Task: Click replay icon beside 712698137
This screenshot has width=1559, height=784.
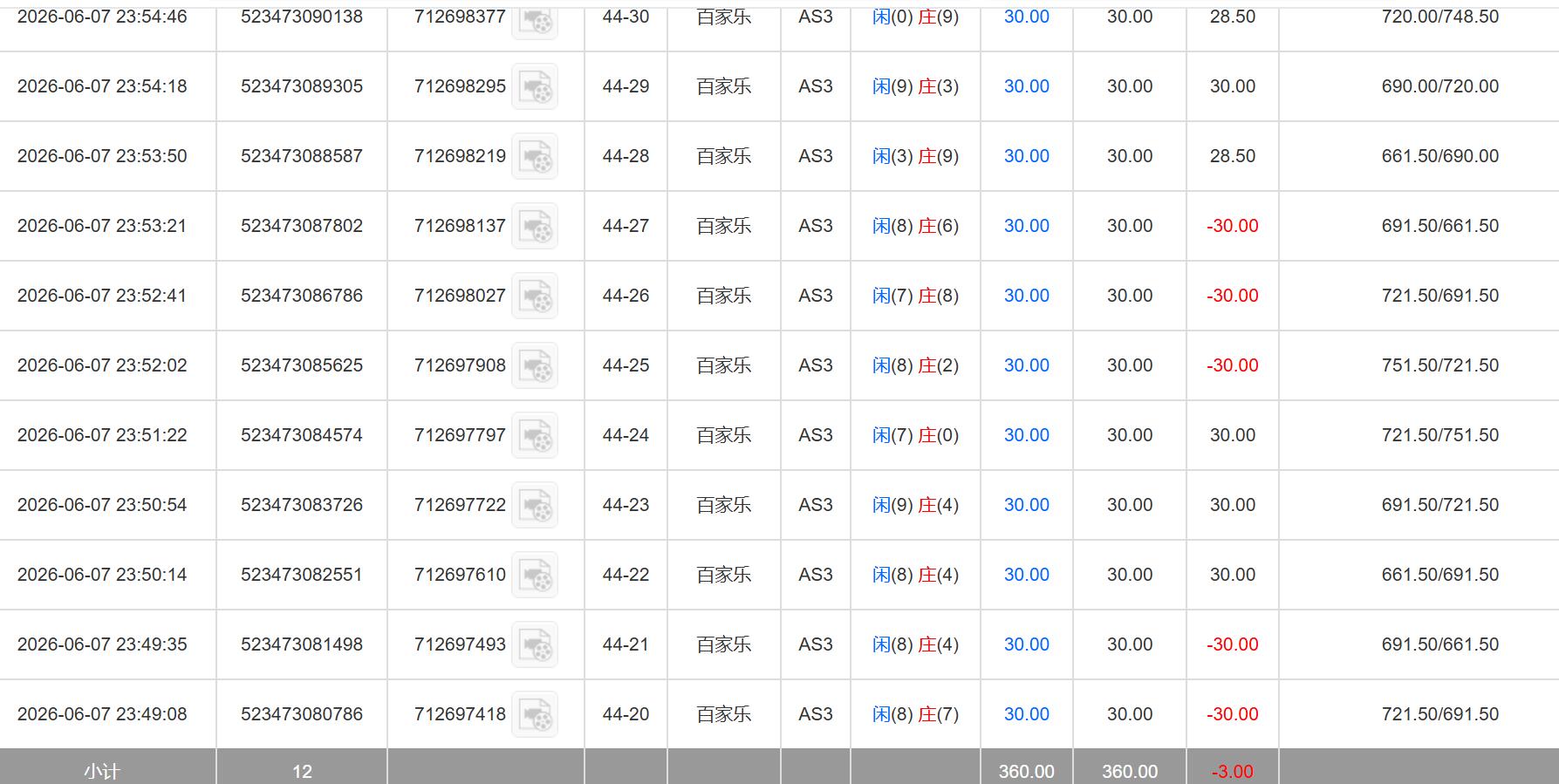Action: tap(535, 226)
